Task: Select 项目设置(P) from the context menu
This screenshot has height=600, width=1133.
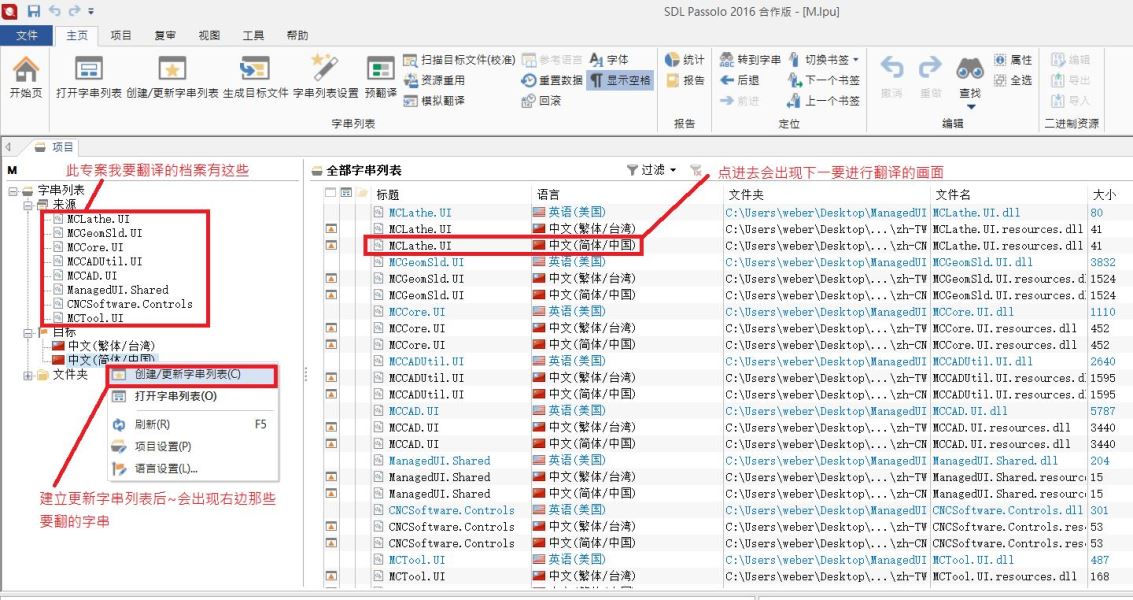Action: tap(162, 446)
